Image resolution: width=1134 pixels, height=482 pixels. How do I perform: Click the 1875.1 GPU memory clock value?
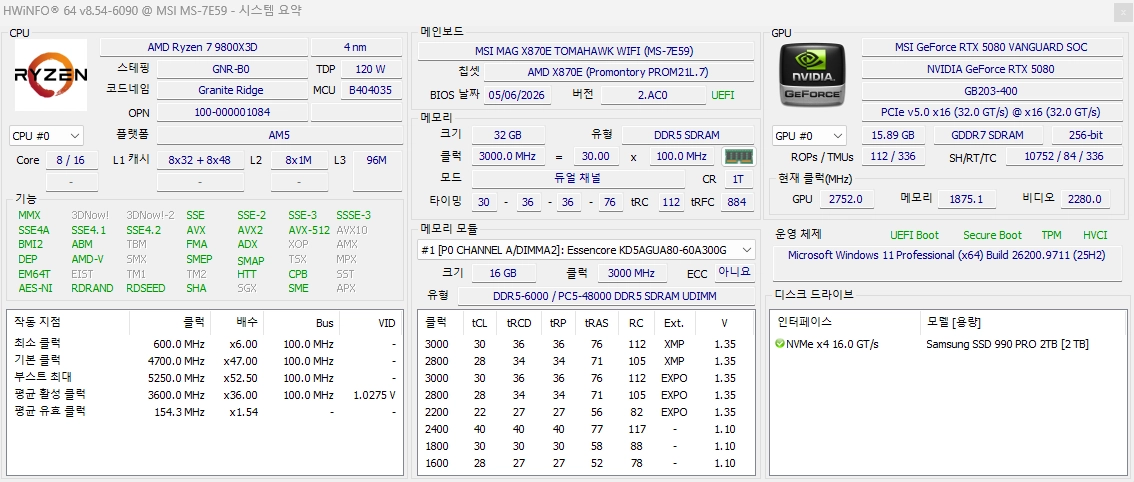coord(967,199)
